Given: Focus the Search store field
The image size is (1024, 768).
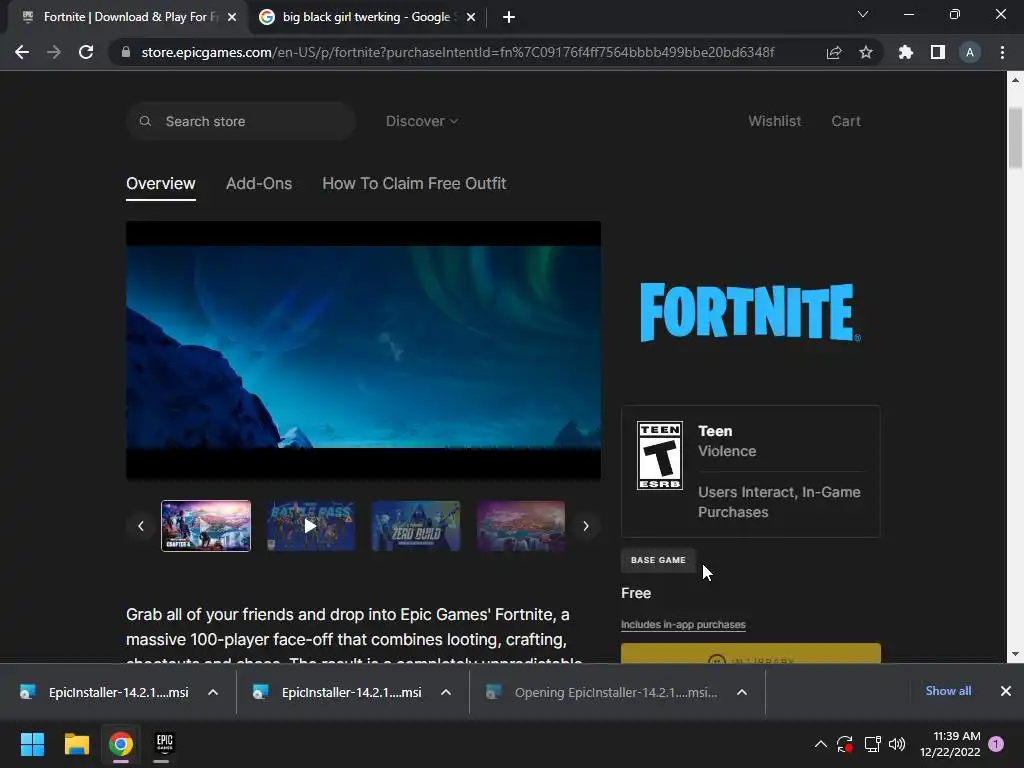Looking at the screenshot, I should pos(241,121).
